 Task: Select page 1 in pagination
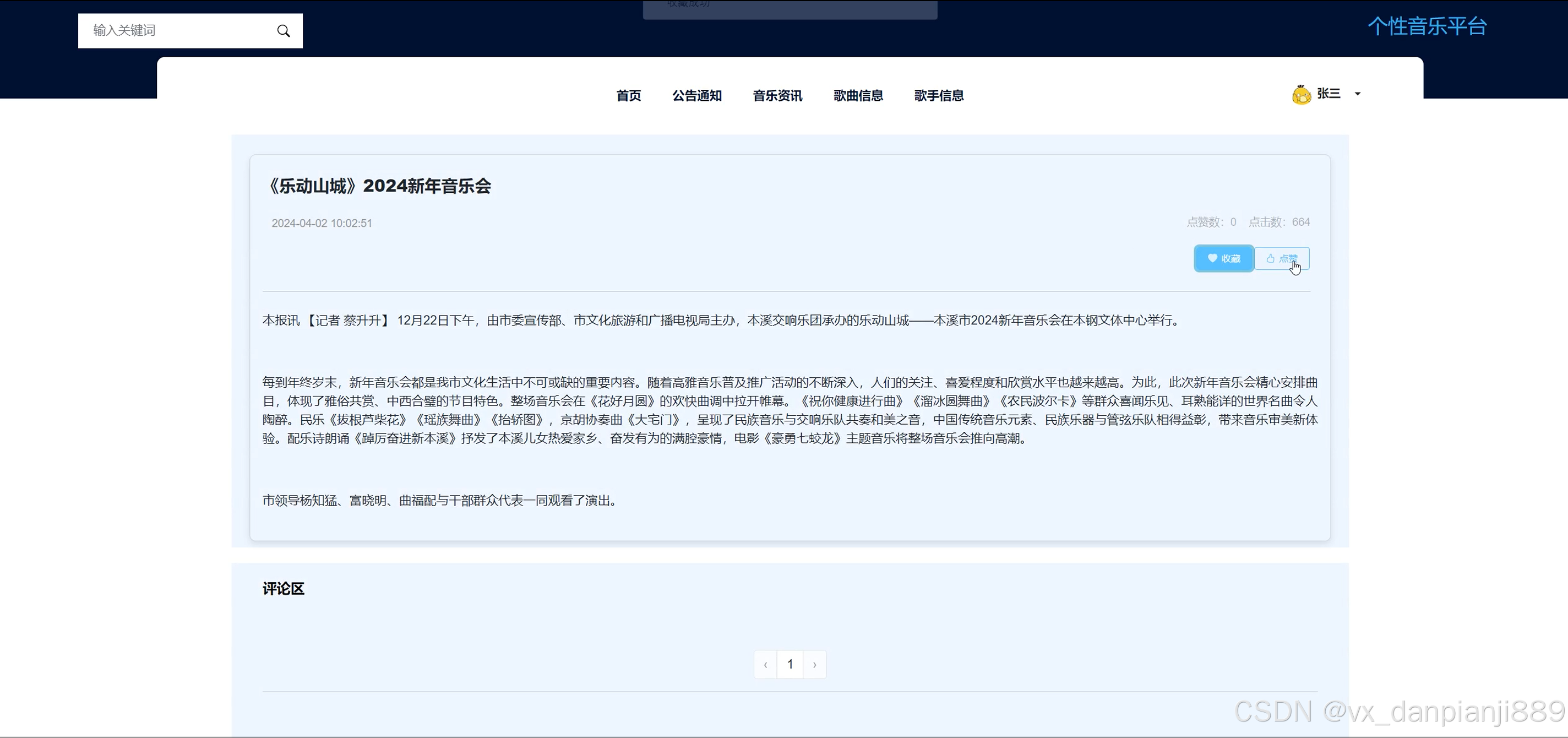pos(790,664)
